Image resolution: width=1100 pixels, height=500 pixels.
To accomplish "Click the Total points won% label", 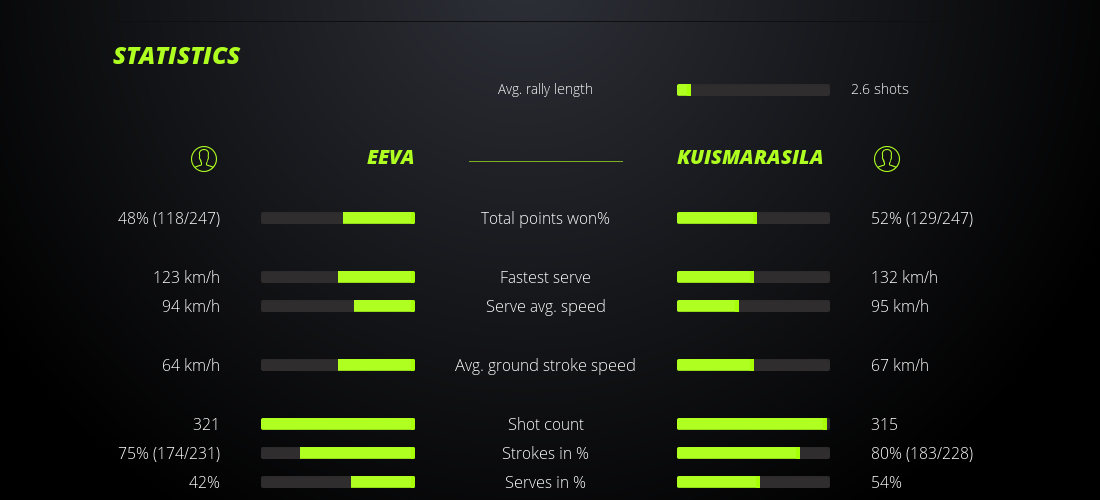I will 545,218.
